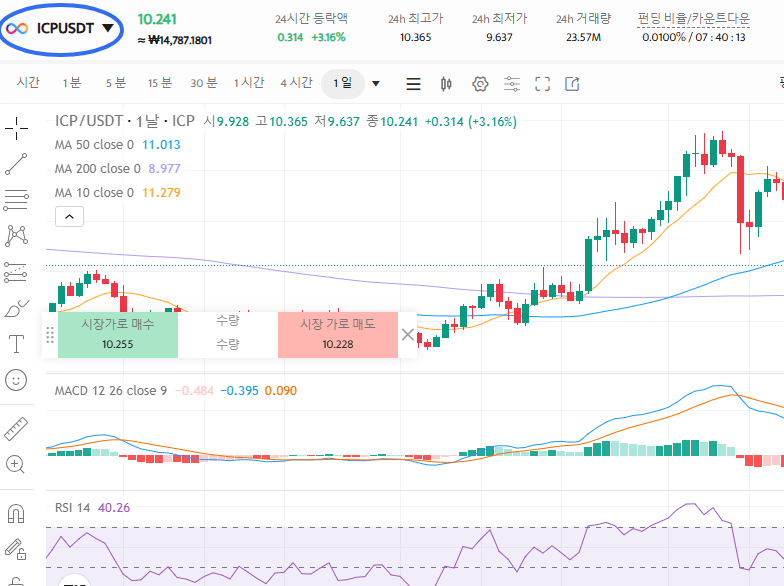
Task: Toggle the lock drawing mode pencil icon
Action: click(16, 548)
